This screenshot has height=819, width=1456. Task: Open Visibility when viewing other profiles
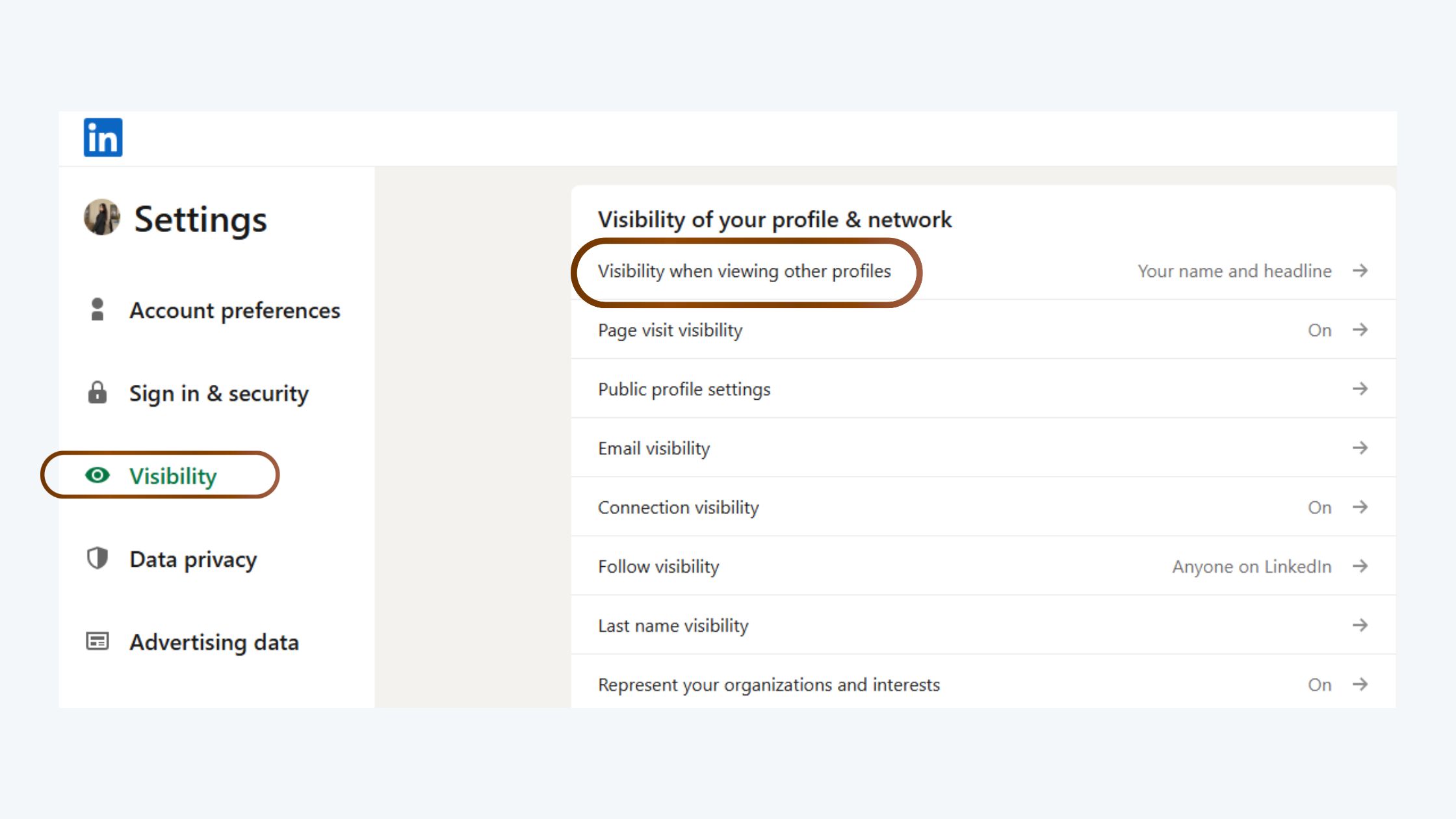click(983, 271)
